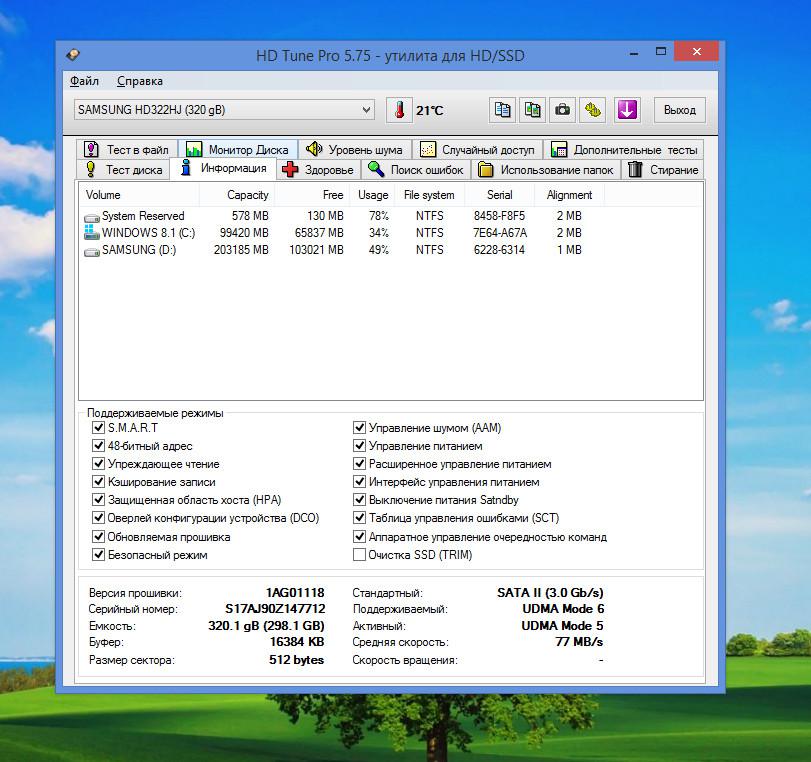The height and width of the screenshot is (762, 811).
Task: Select the System Reserved volume row
Action: (143, 216)
